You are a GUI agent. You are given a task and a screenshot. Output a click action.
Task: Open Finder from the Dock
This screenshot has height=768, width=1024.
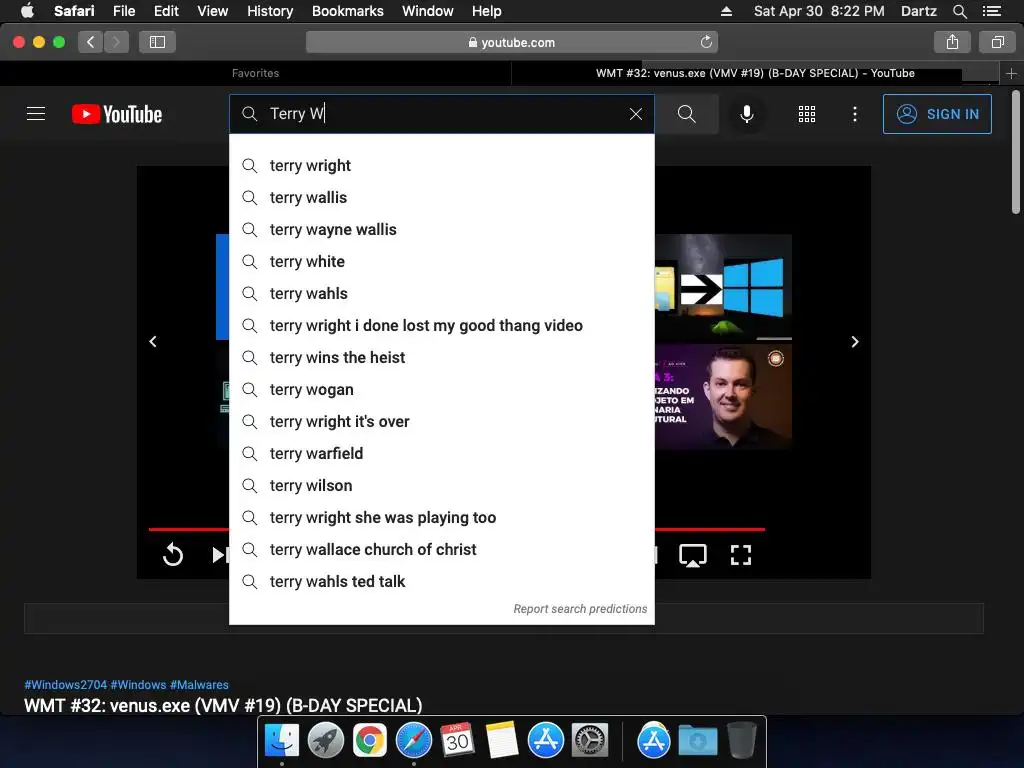(282, 741)
